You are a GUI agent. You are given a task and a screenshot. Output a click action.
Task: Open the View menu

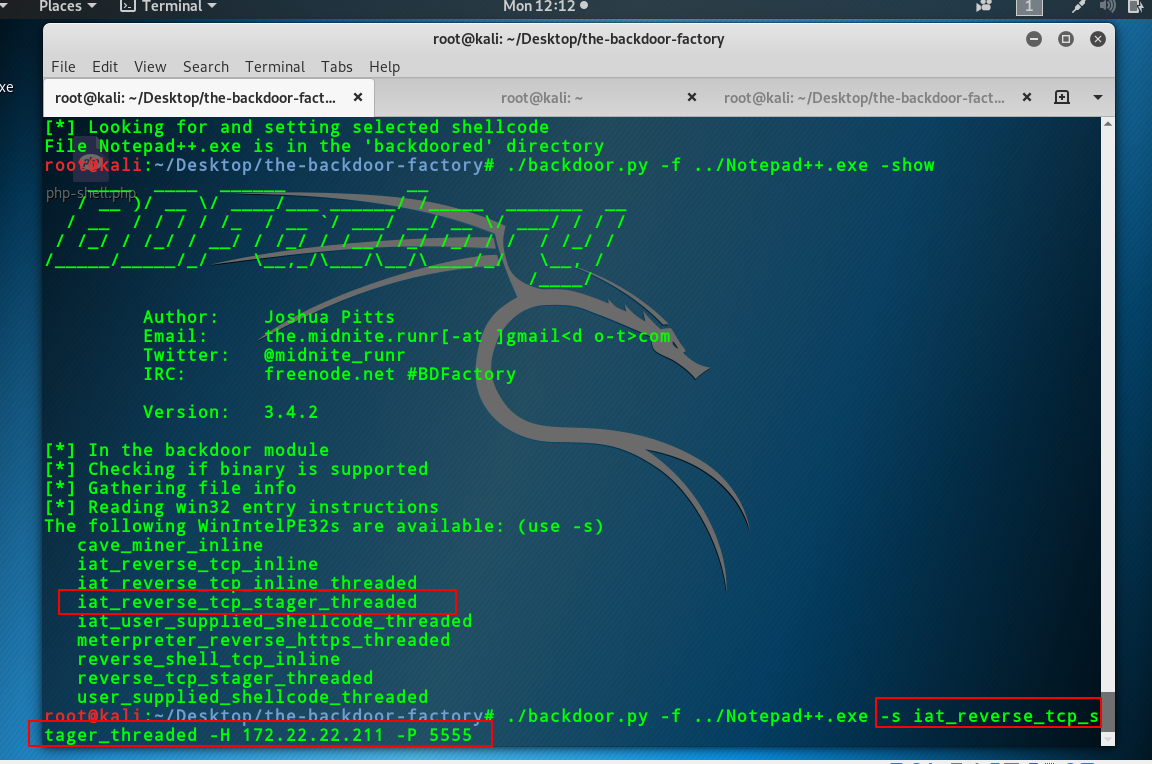[x=150, y=67]
